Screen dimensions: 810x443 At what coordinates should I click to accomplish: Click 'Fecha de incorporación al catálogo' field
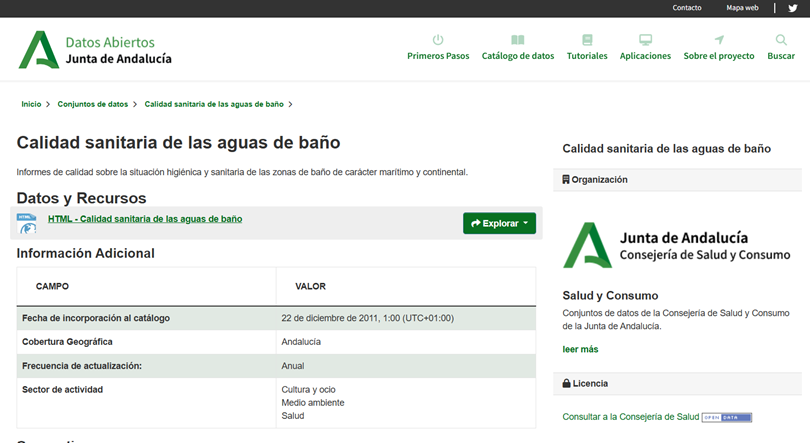(x=96, y=318)
